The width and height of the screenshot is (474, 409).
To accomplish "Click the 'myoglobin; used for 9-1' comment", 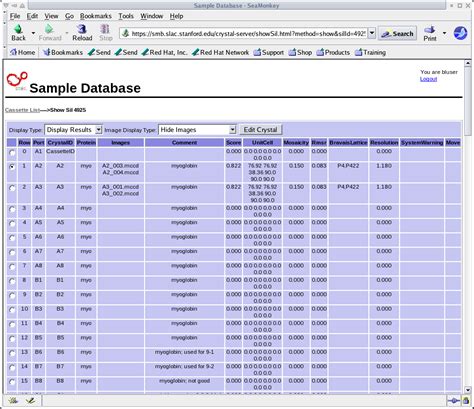I will pyautogui.click(x=184, y=352).
